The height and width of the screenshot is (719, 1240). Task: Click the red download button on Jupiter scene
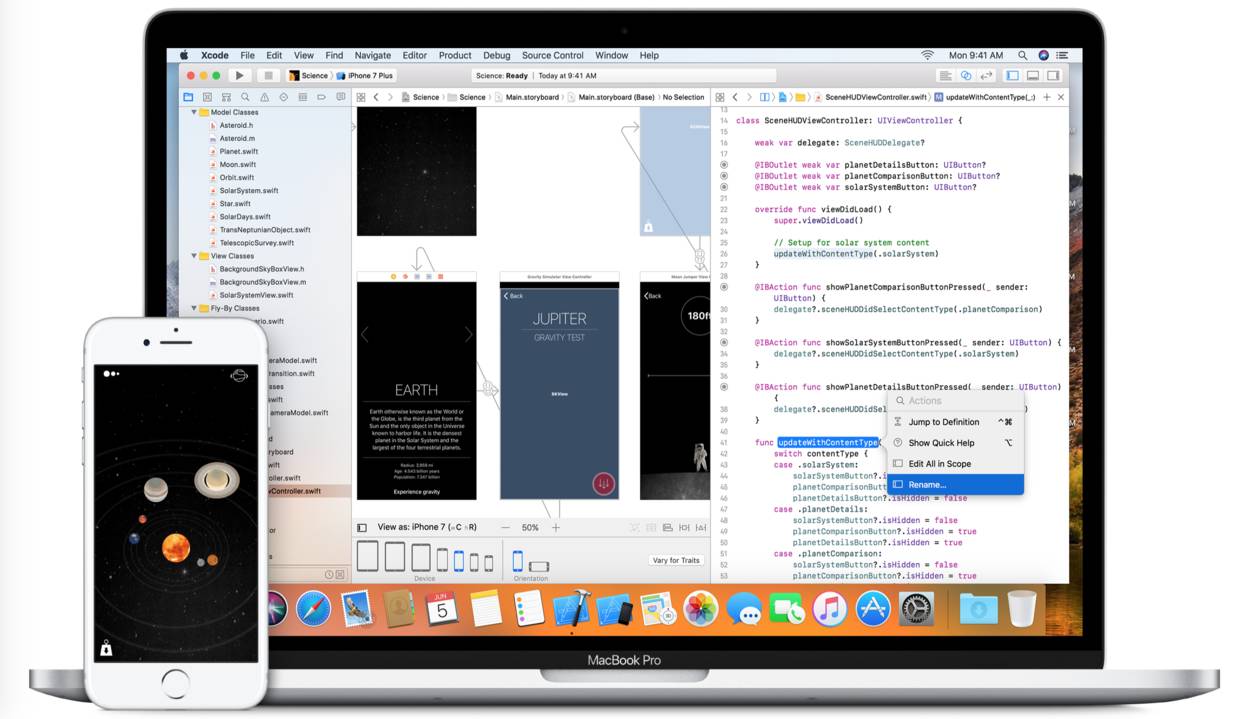[x=603, y=484]
